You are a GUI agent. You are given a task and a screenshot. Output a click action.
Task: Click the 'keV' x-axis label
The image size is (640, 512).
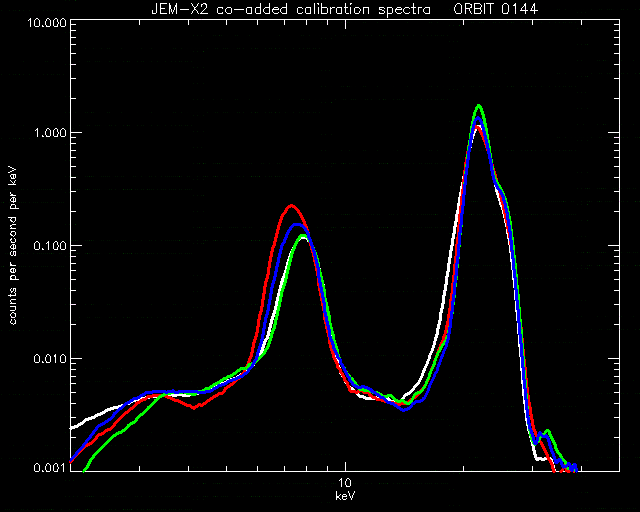345,496
